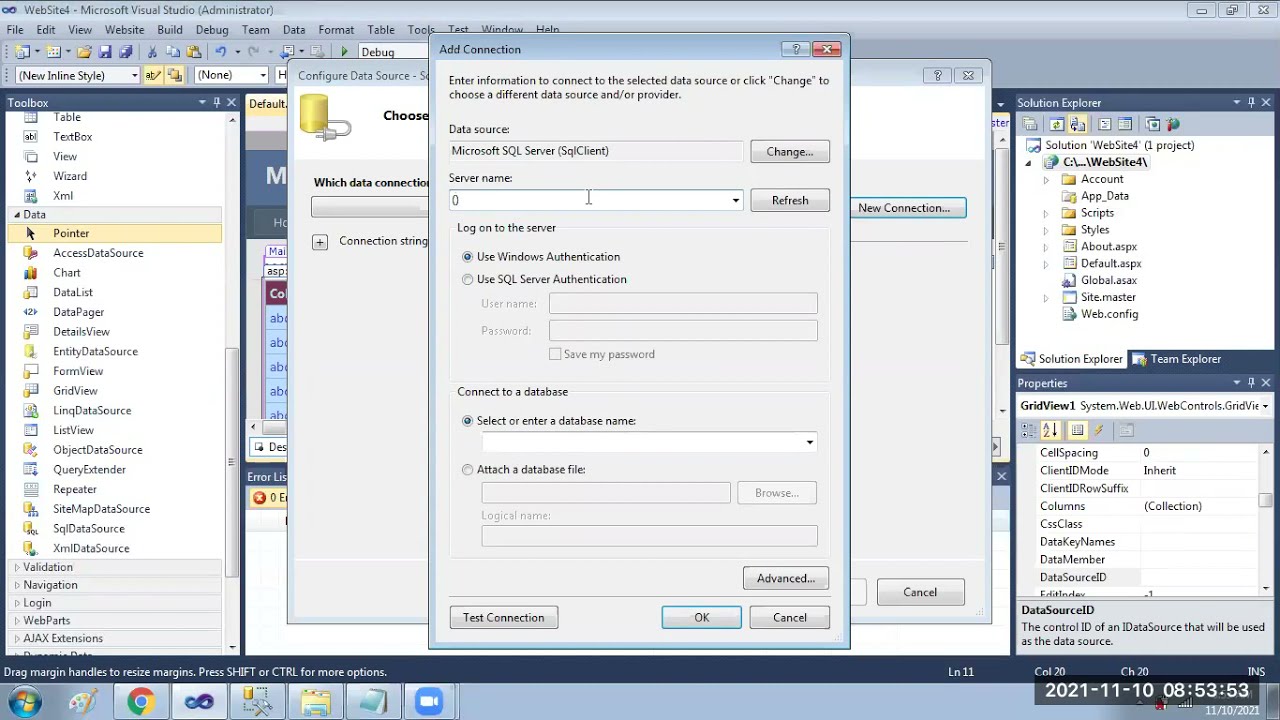Click the Properties grid scrollbar
The image size is (1280, 720).
(x=1266, y=500)
